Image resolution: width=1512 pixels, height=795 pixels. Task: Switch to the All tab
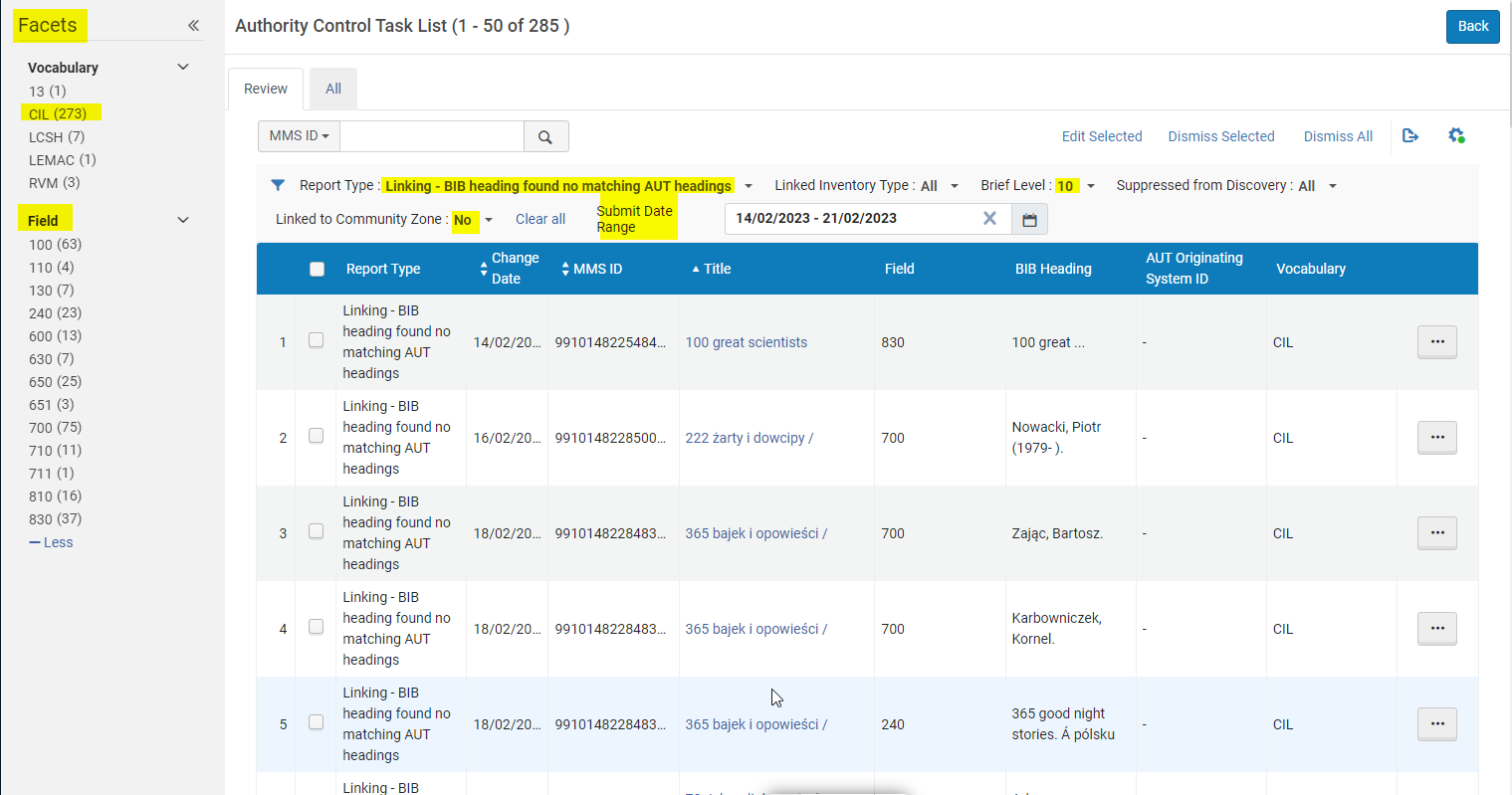click(x=333, y=89)
